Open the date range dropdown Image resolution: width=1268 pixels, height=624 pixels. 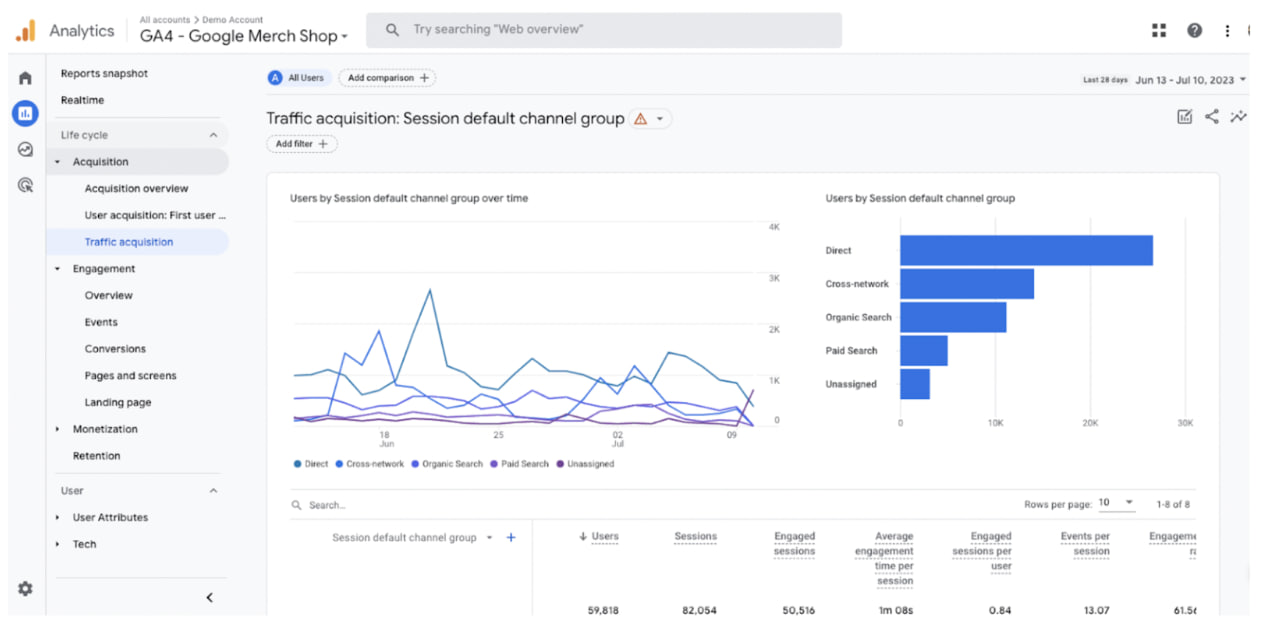click(x=1190, y=80)
